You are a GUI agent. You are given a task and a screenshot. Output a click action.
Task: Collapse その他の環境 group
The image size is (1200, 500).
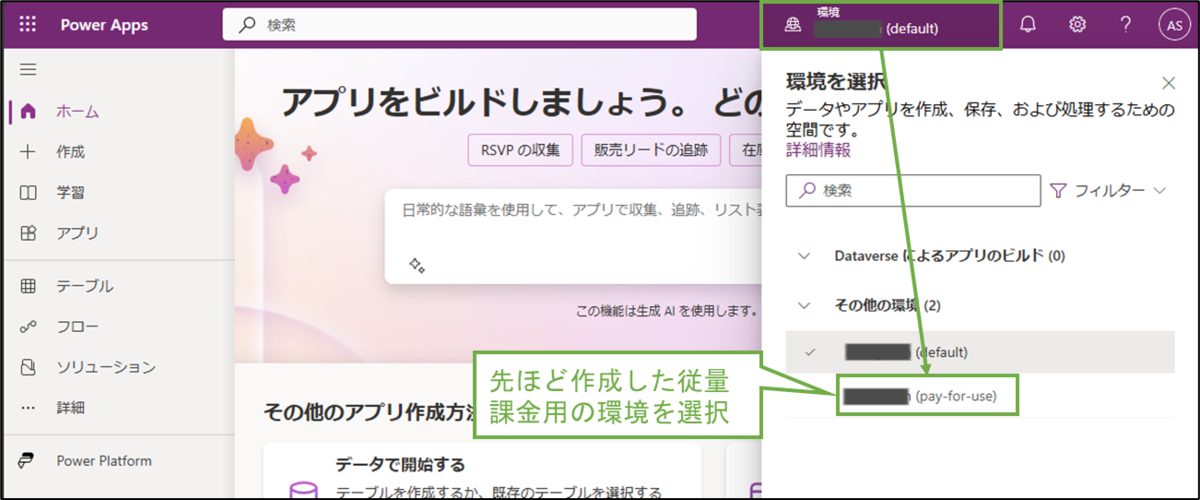[x=805, y=305]
